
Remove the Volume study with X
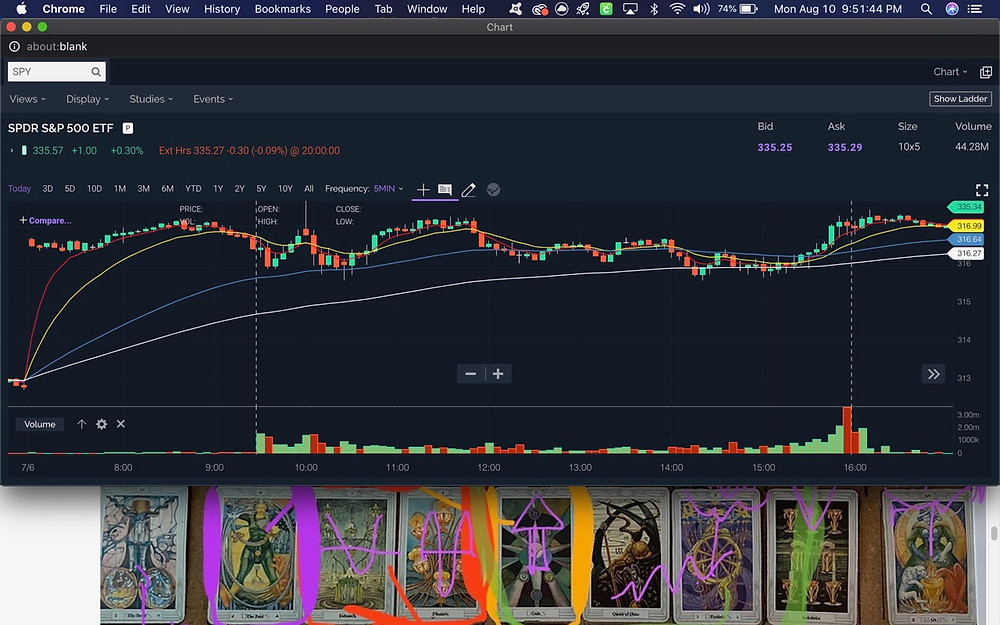point(121,424)
